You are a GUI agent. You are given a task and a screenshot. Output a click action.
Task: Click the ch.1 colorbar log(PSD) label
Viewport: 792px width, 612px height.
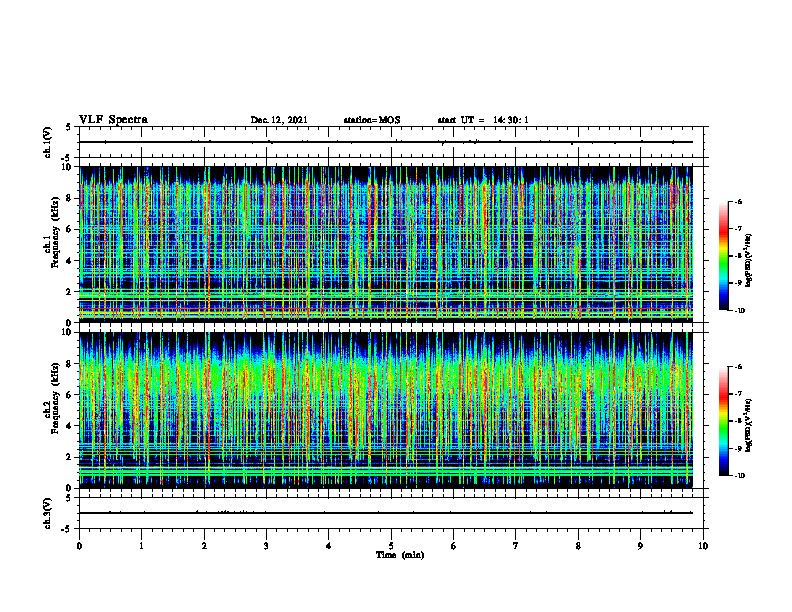click(x=749, y=261)
